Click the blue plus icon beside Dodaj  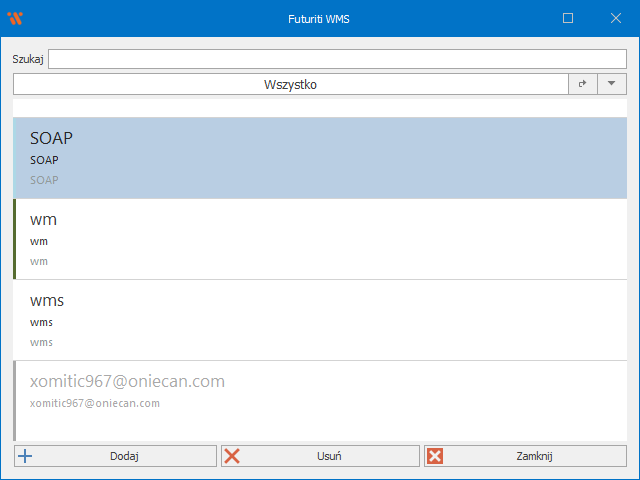(x=25, y=456)
